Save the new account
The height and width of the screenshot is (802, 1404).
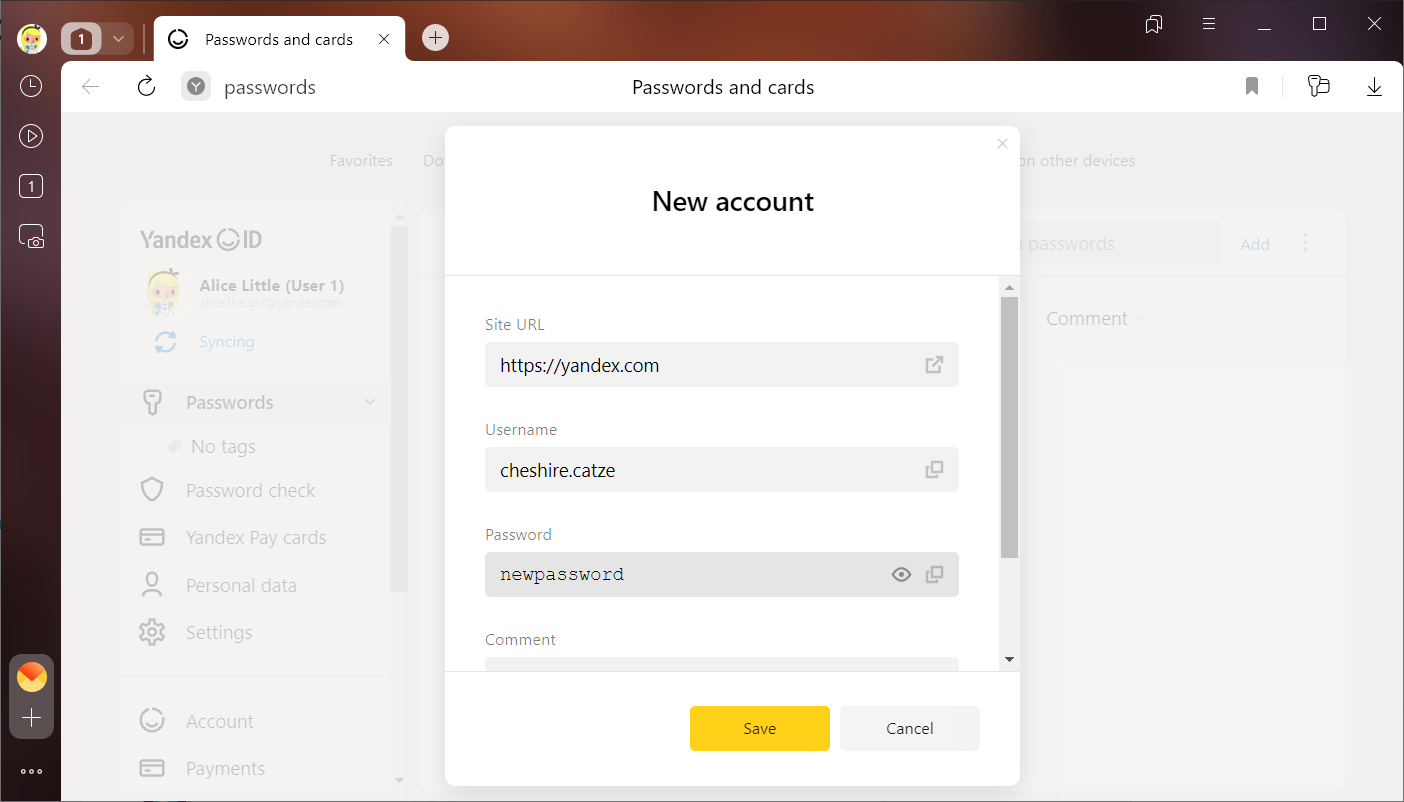click(759, 728)
